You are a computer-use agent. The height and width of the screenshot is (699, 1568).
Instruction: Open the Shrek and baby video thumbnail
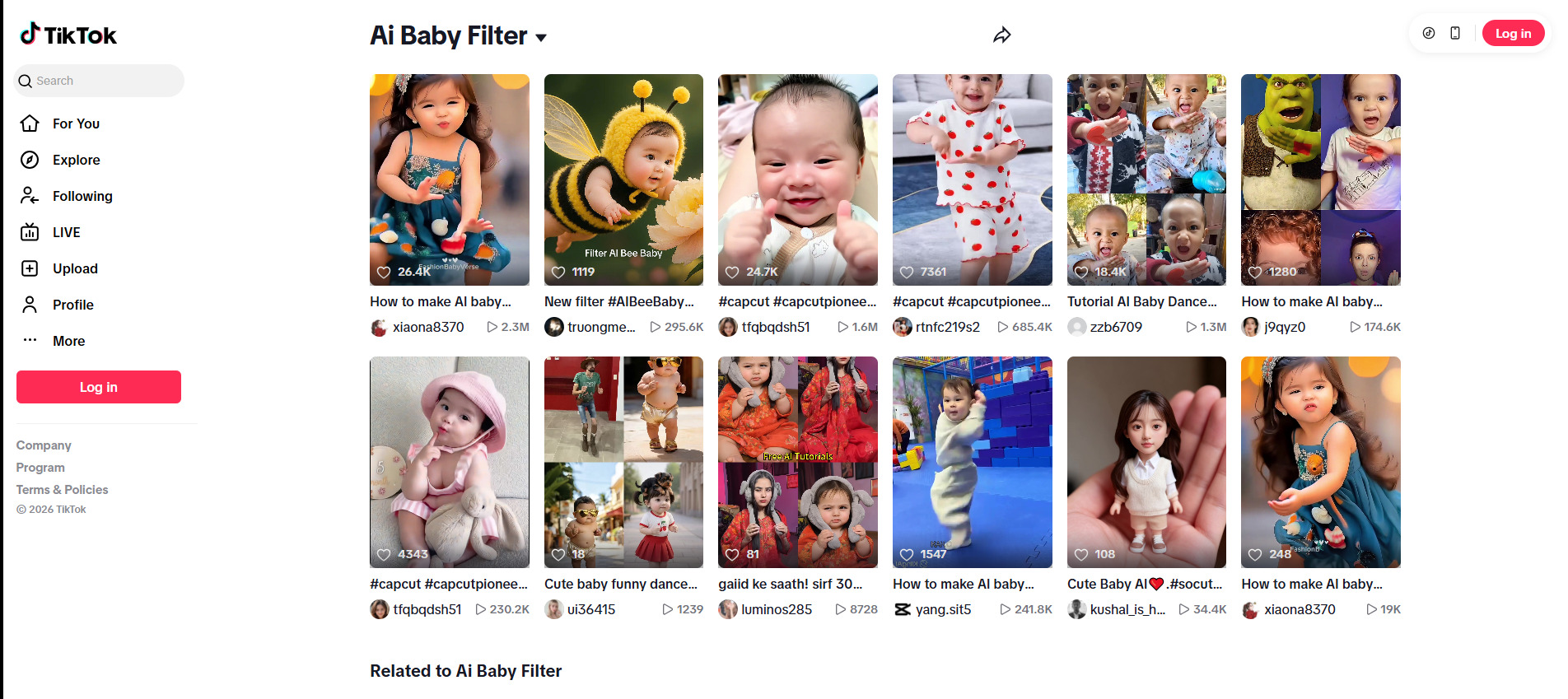tap(1320, 179)
